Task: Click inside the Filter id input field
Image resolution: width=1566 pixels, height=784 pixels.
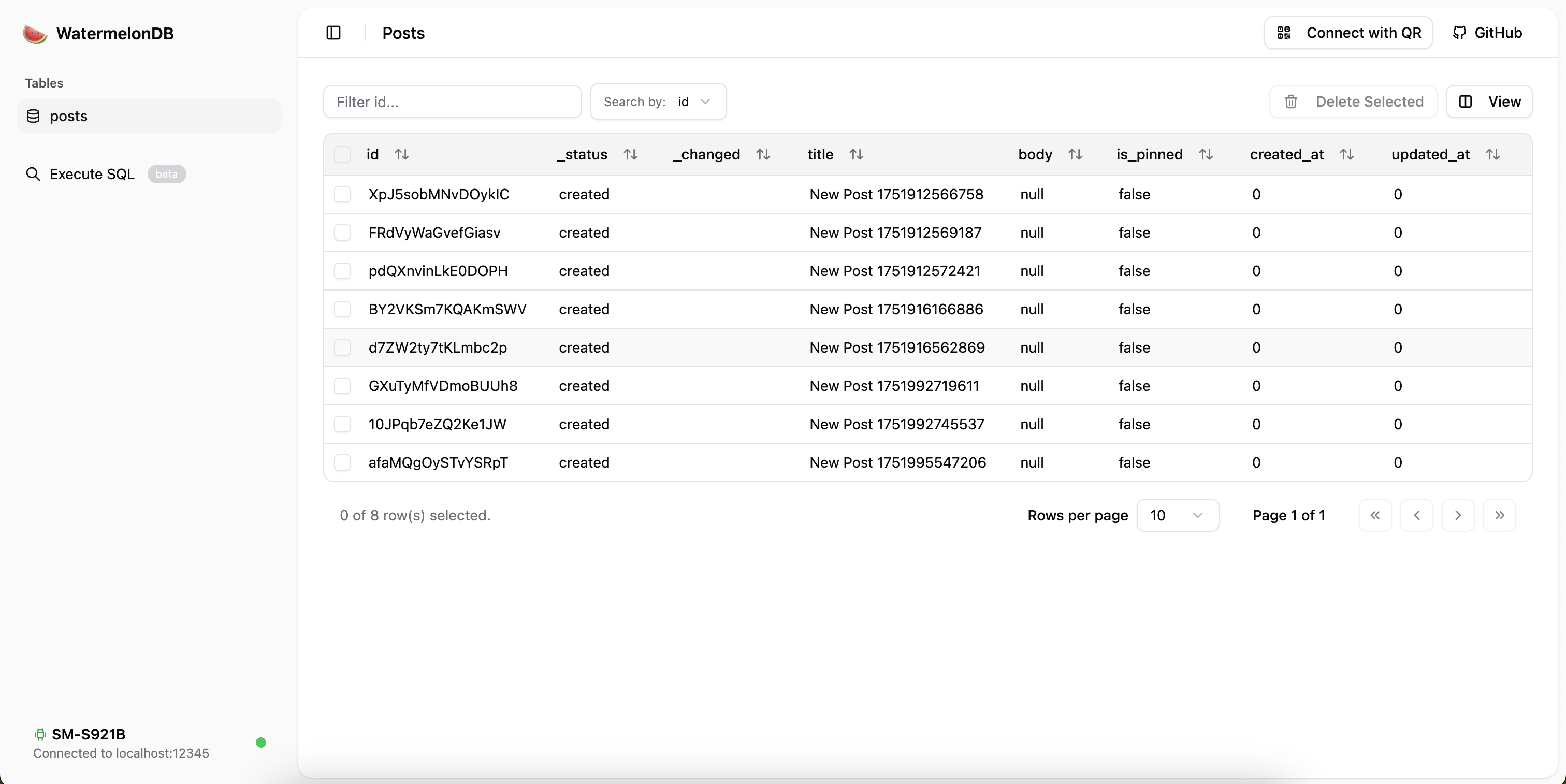Action: (452, 101)
